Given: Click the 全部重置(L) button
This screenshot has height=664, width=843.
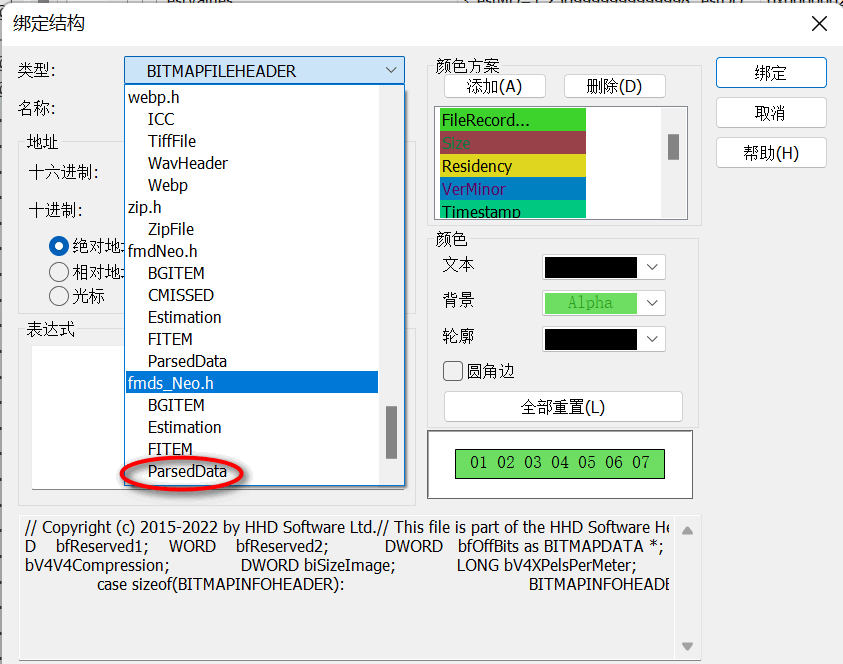Looking at the screenshot, I should [562, 406].
